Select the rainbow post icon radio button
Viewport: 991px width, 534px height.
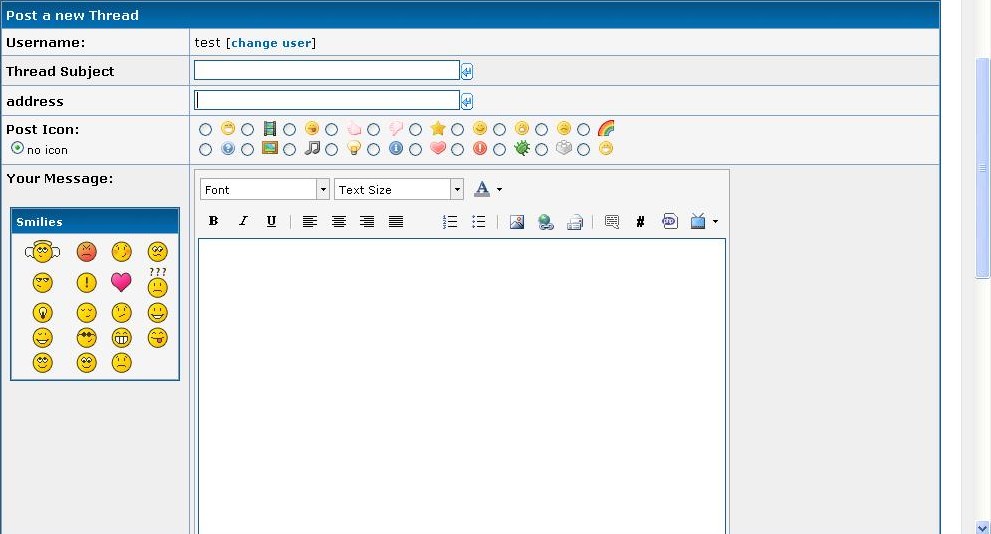coord(584,129)
